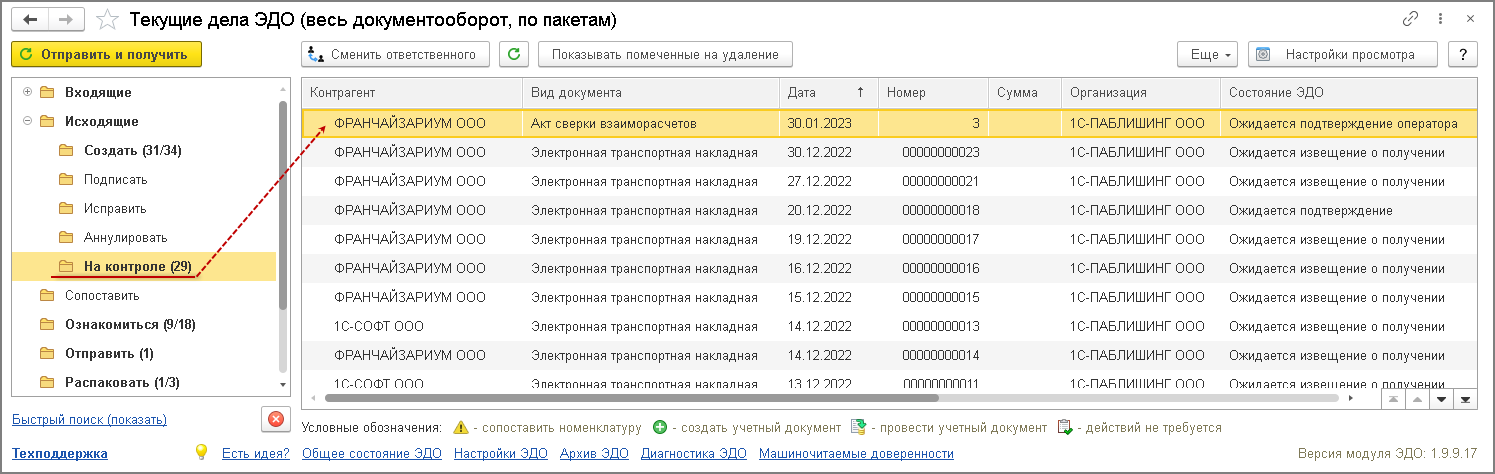Open the Еще dropdown menu
This screenshot has width=1495, height=474.
click(1209, 54)
